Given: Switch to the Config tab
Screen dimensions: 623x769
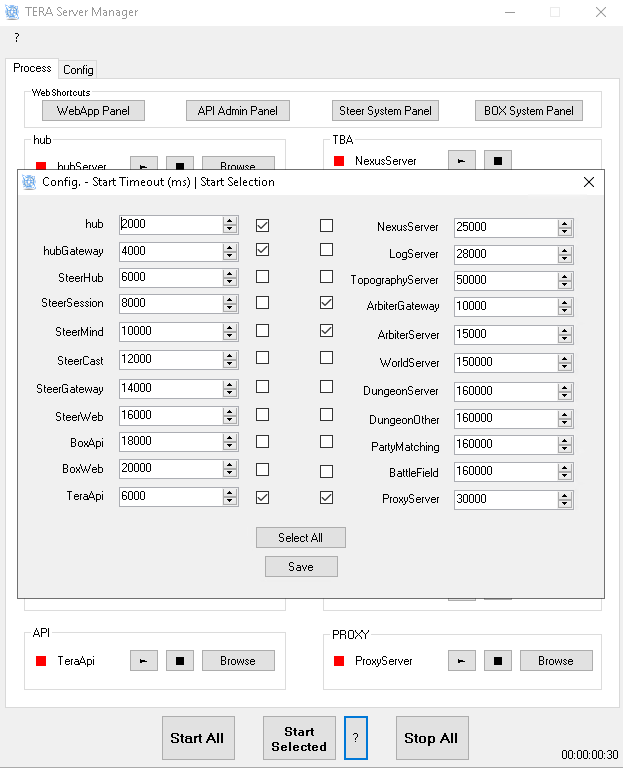Looking at the screenshot, I should pyautogui.click(x=78, y=70).
